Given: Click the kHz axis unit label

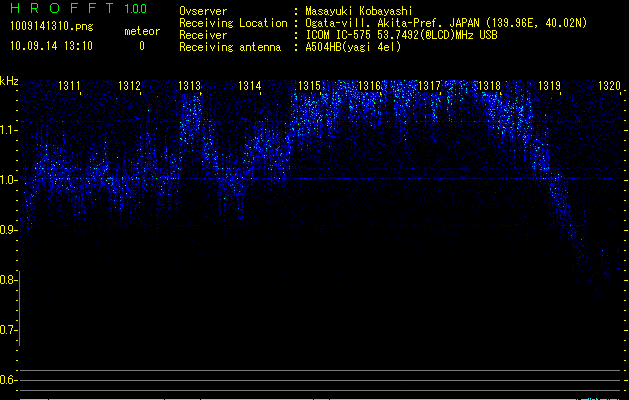Looking at the screenshot, I should pyautogui.click(x=9, y=81).
